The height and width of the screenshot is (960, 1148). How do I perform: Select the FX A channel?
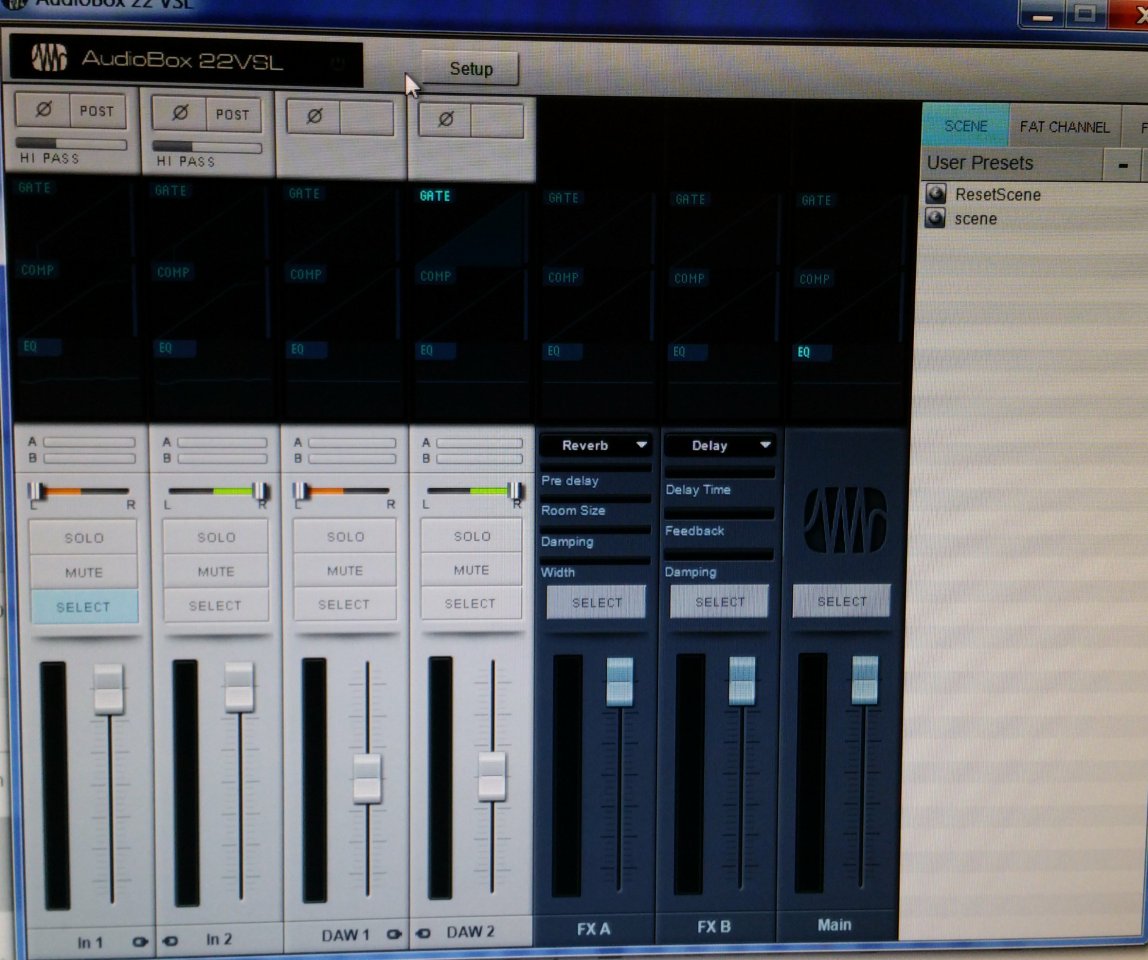597,602
